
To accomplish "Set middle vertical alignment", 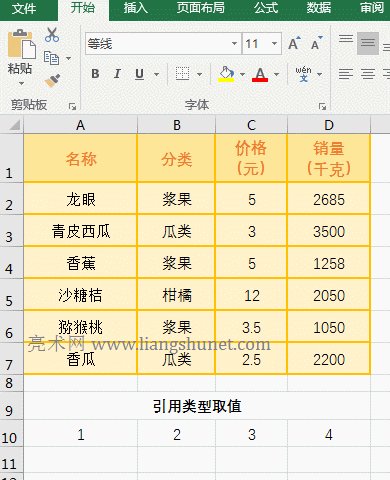I will point(368,43).
